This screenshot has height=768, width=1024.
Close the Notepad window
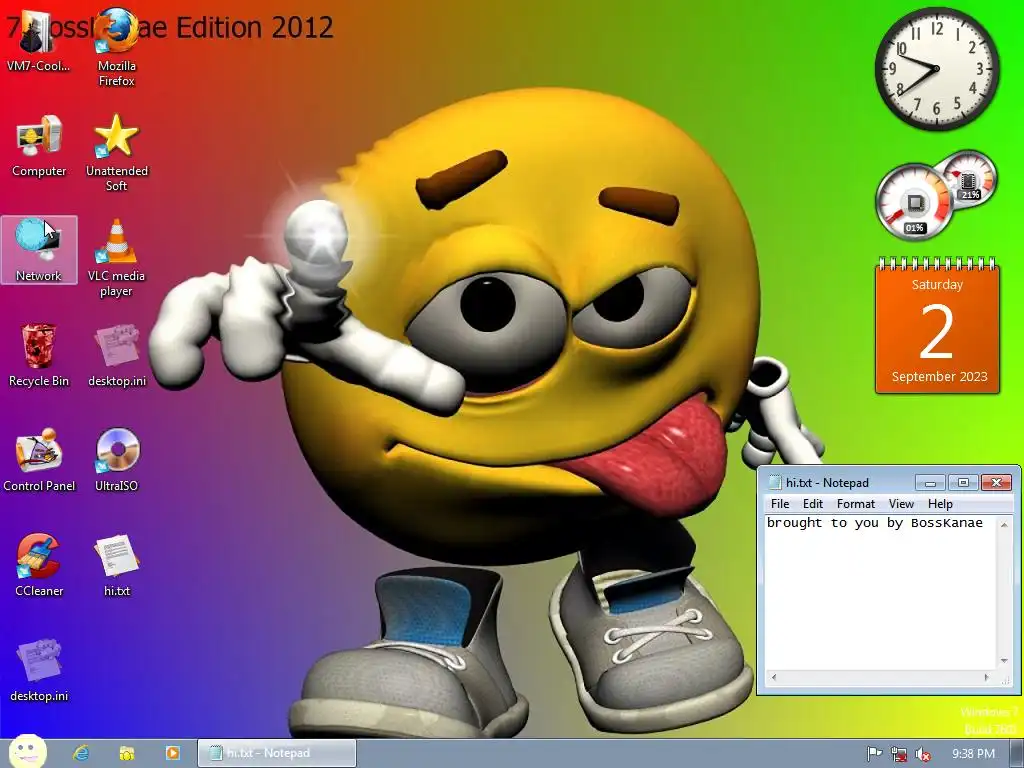coord(997,483)
